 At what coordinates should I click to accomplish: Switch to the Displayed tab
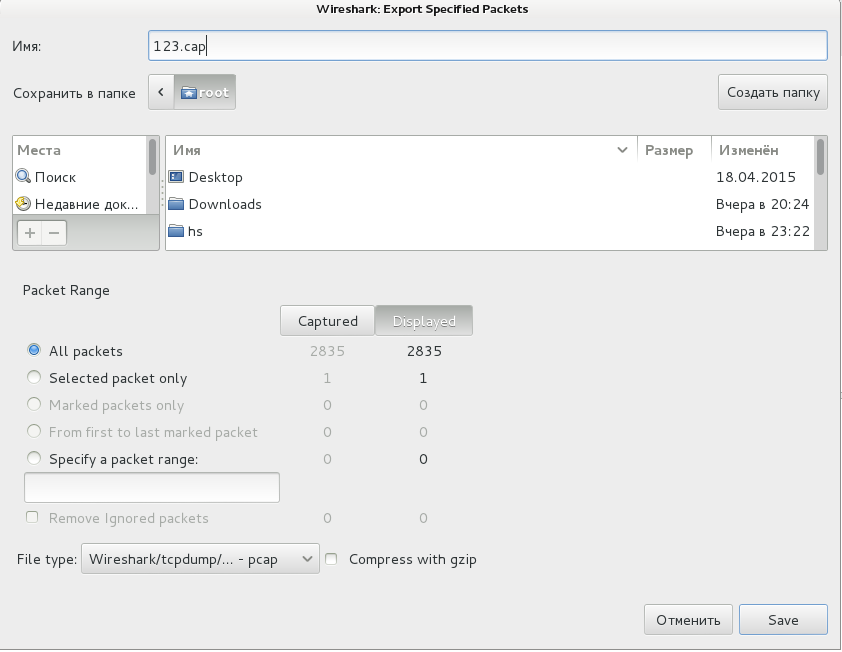(x=424, y=321)
